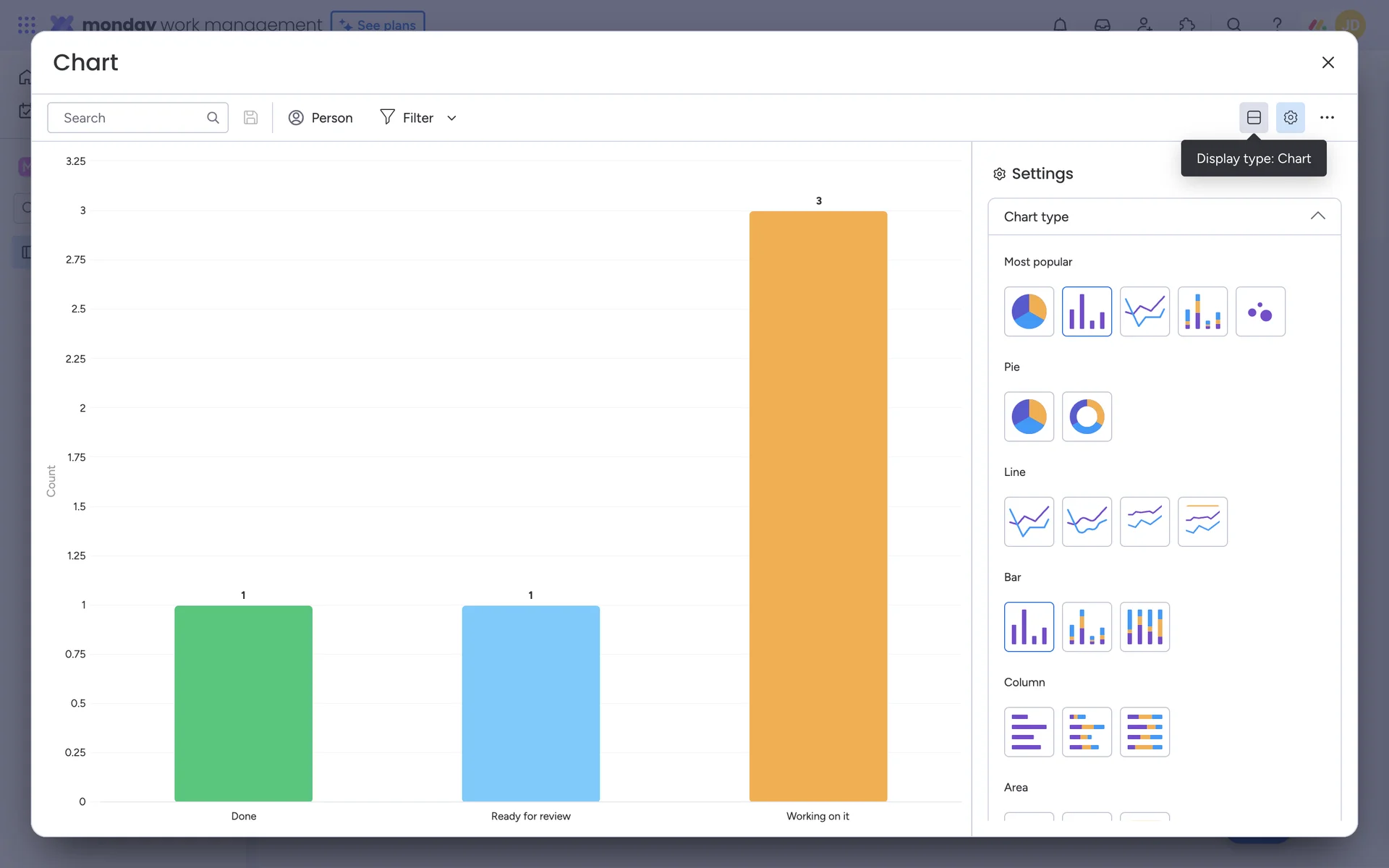The width and height of the screenshot is (1389, 868).
Task: Open the Filter dropdown arrow
Action: [452, 118]
